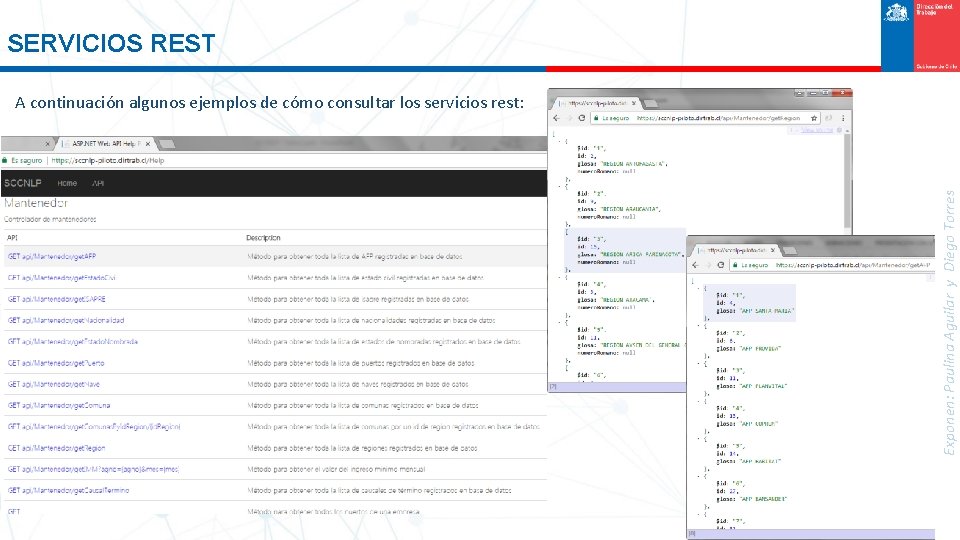The image size is (960, 540).
Task: Open GET api/Mantenedor/getAFP link
Action: coord(51,257)
